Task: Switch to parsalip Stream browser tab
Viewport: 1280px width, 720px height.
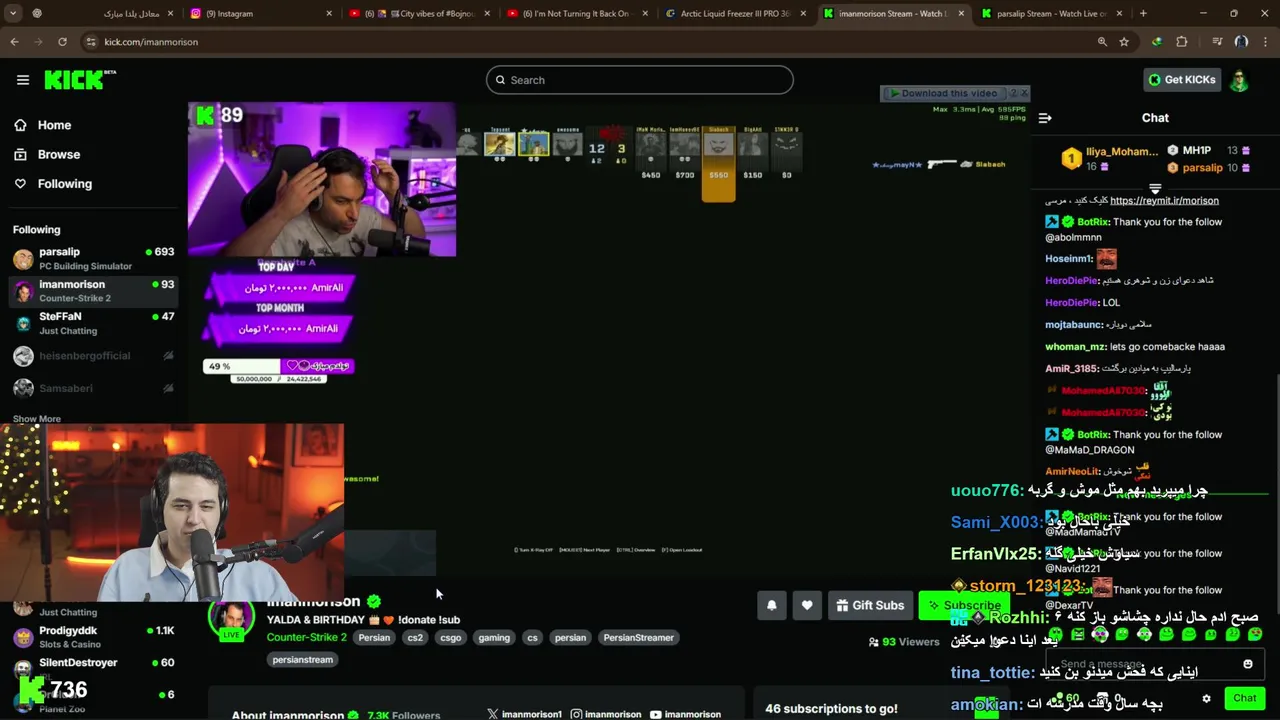Action: 1052,13
